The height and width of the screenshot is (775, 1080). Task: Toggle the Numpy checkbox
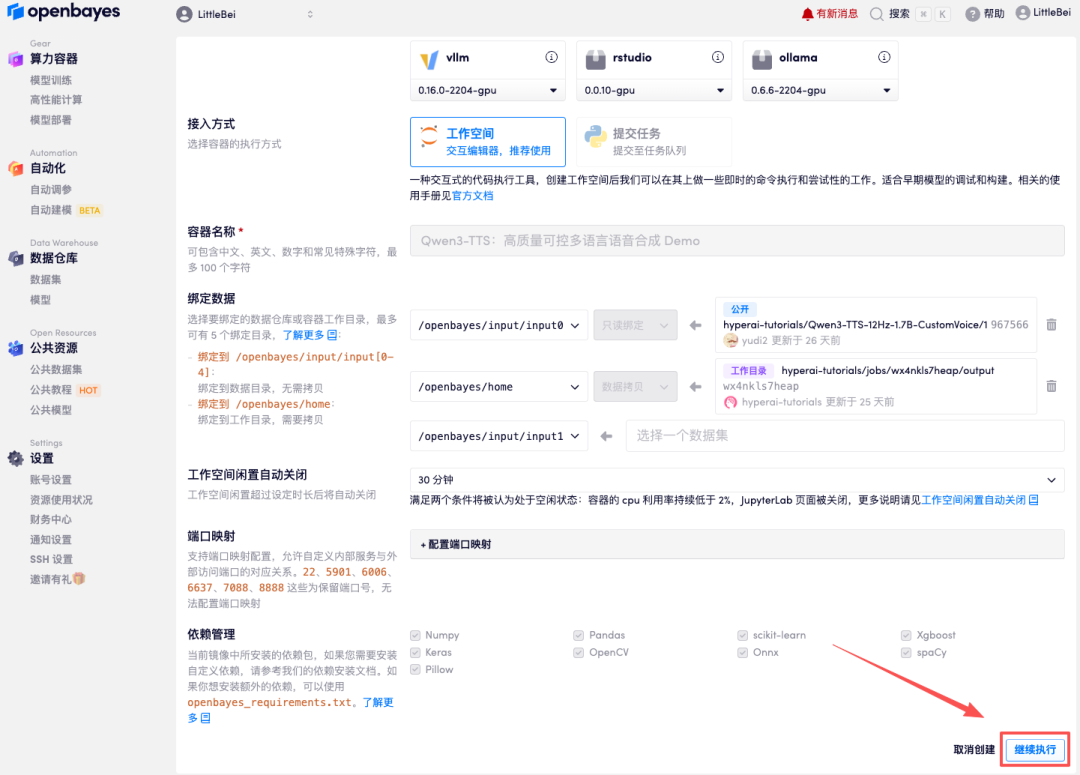[415, 635]
